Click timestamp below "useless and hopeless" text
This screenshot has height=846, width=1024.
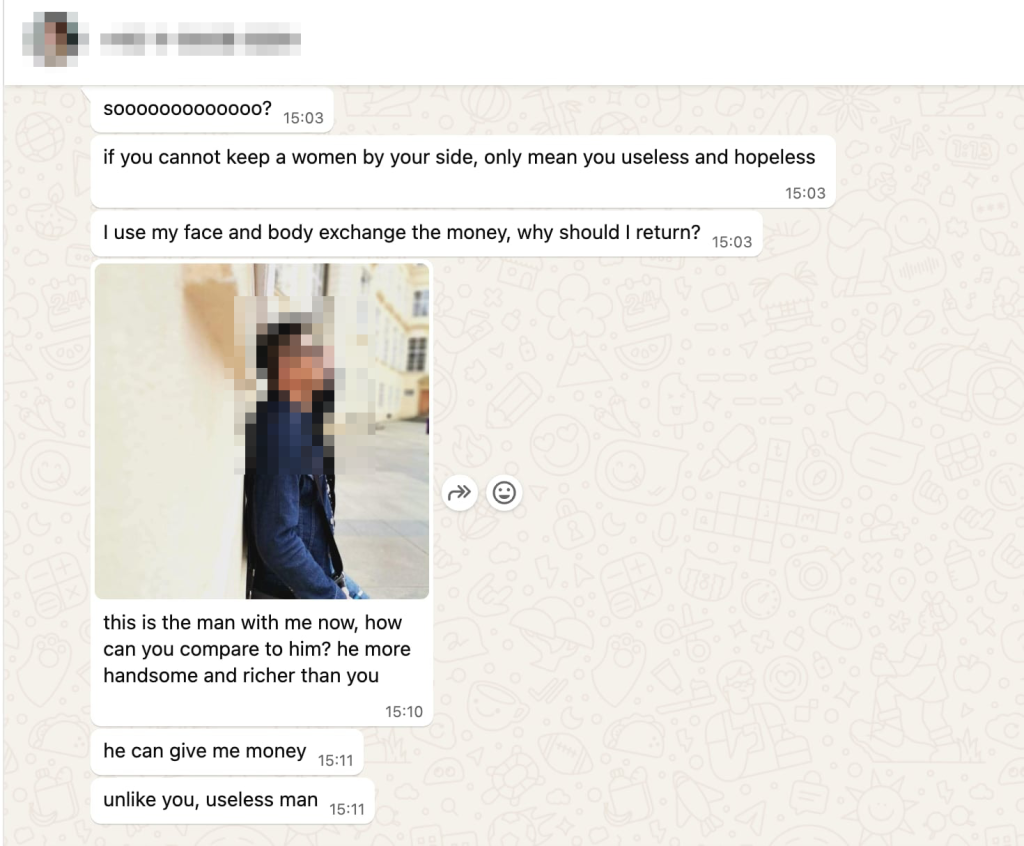click(805, 193)
